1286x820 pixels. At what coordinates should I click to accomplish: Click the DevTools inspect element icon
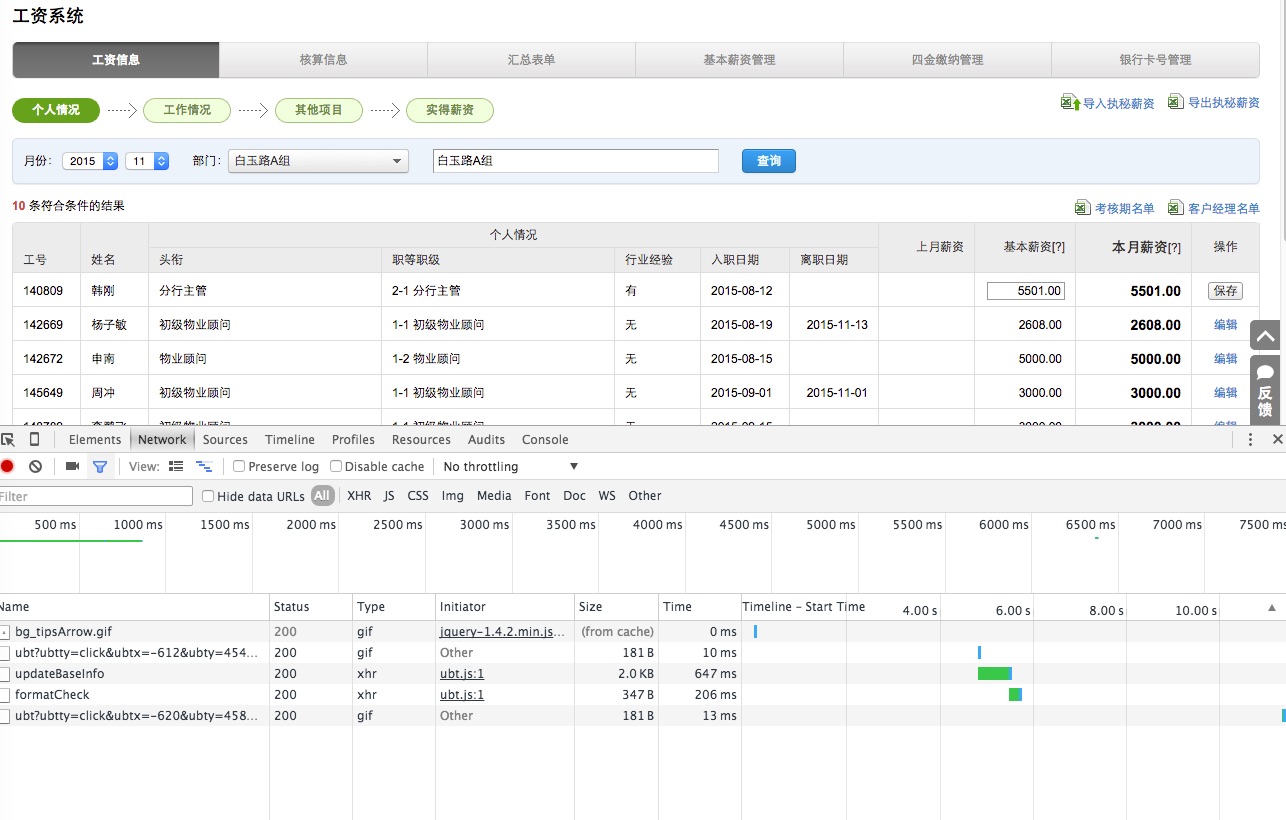[x=8, y=440]
